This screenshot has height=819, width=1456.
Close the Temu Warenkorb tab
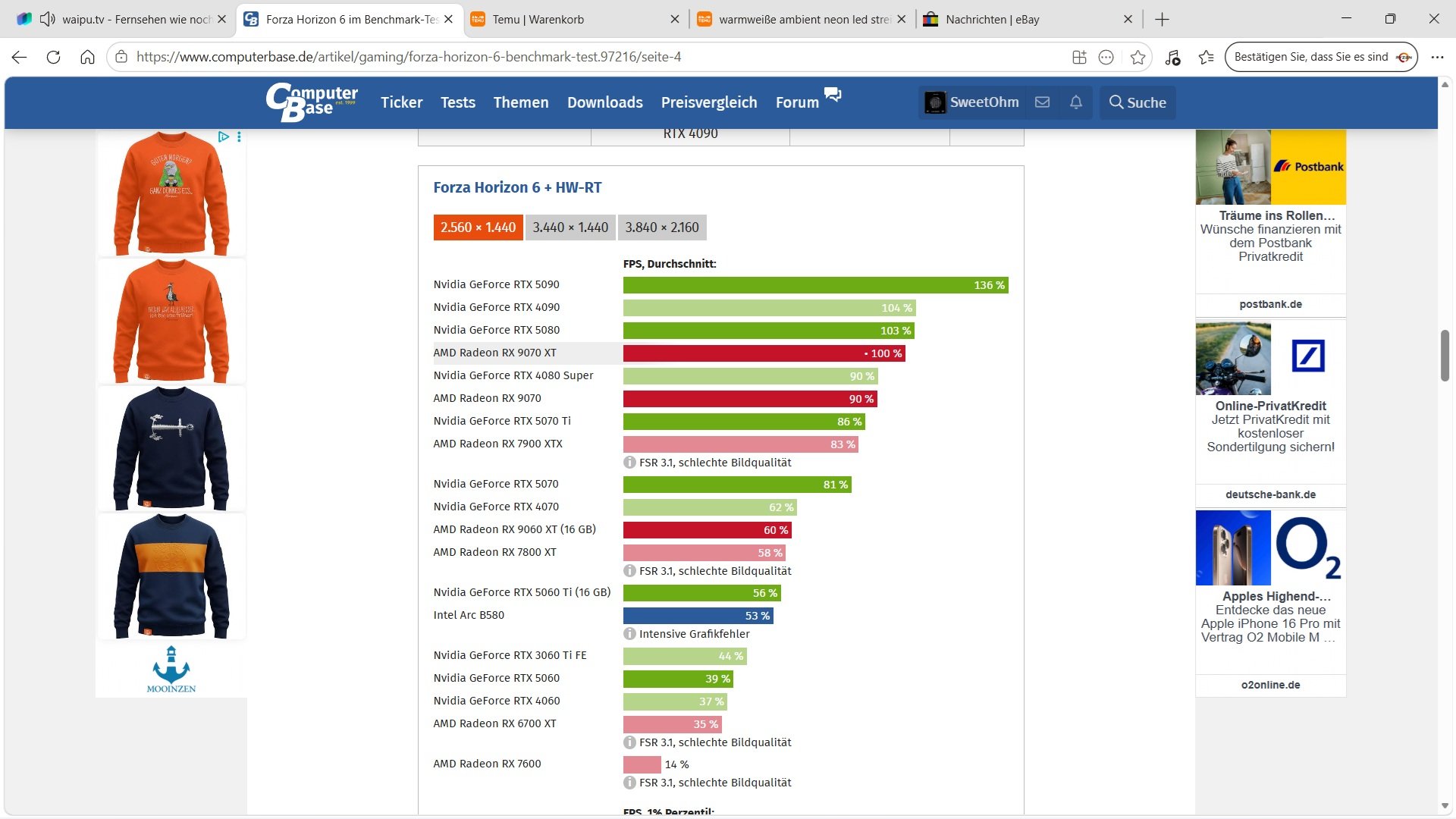coord(674,20)
